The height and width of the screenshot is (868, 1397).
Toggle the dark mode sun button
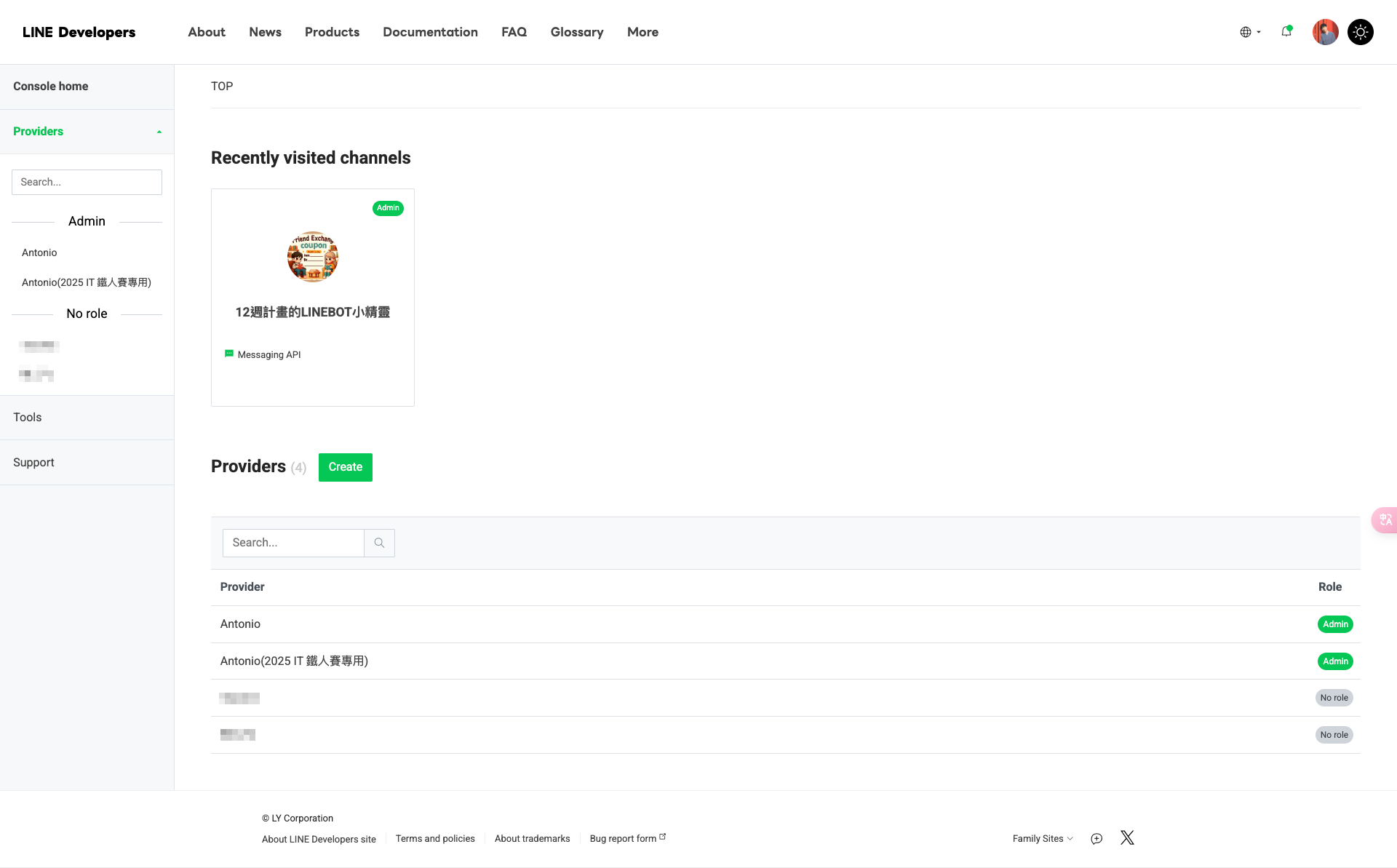pyautogui.click(x=1360, y=32)
